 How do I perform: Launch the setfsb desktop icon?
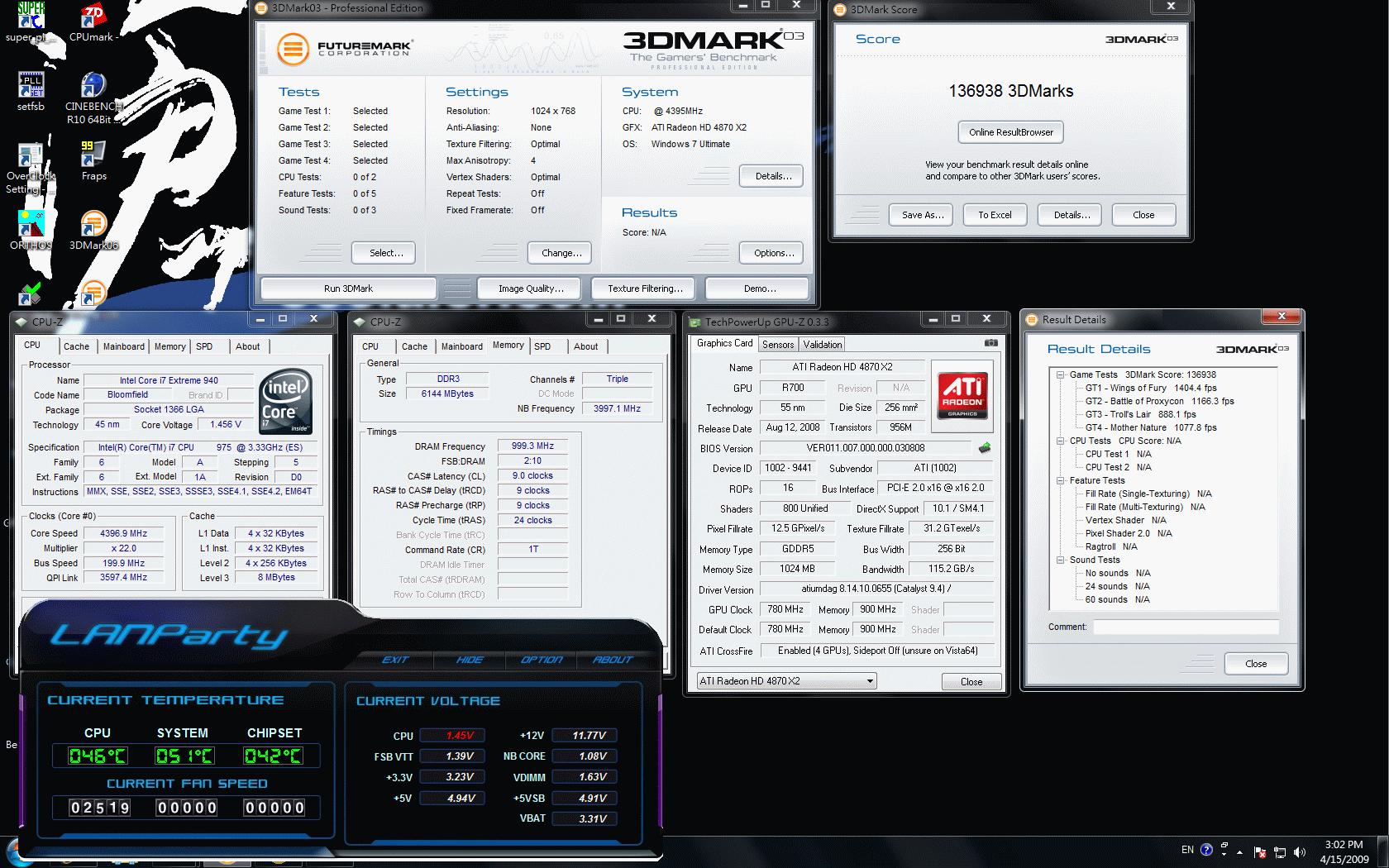click(x=31, y=91)
